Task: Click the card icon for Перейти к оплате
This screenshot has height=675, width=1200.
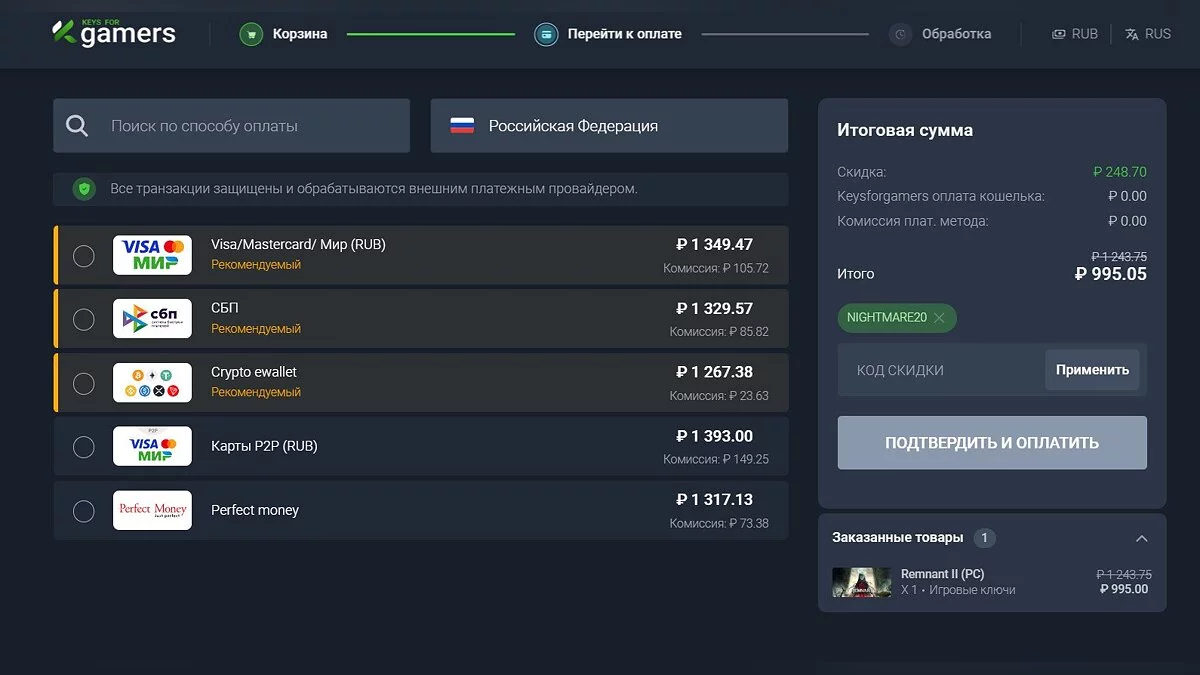Action: pos(546,34)
